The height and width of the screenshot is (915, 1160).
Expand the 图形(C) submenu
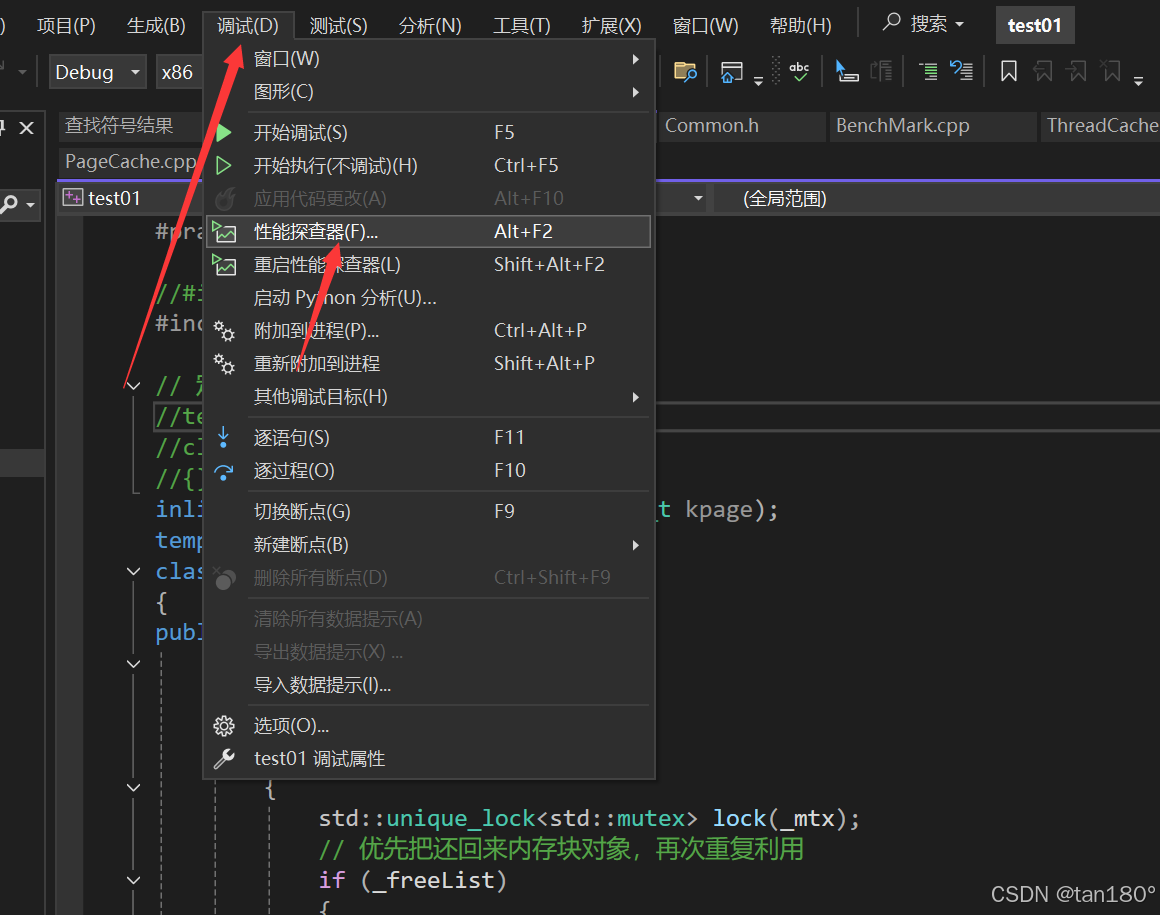(635, 92)
